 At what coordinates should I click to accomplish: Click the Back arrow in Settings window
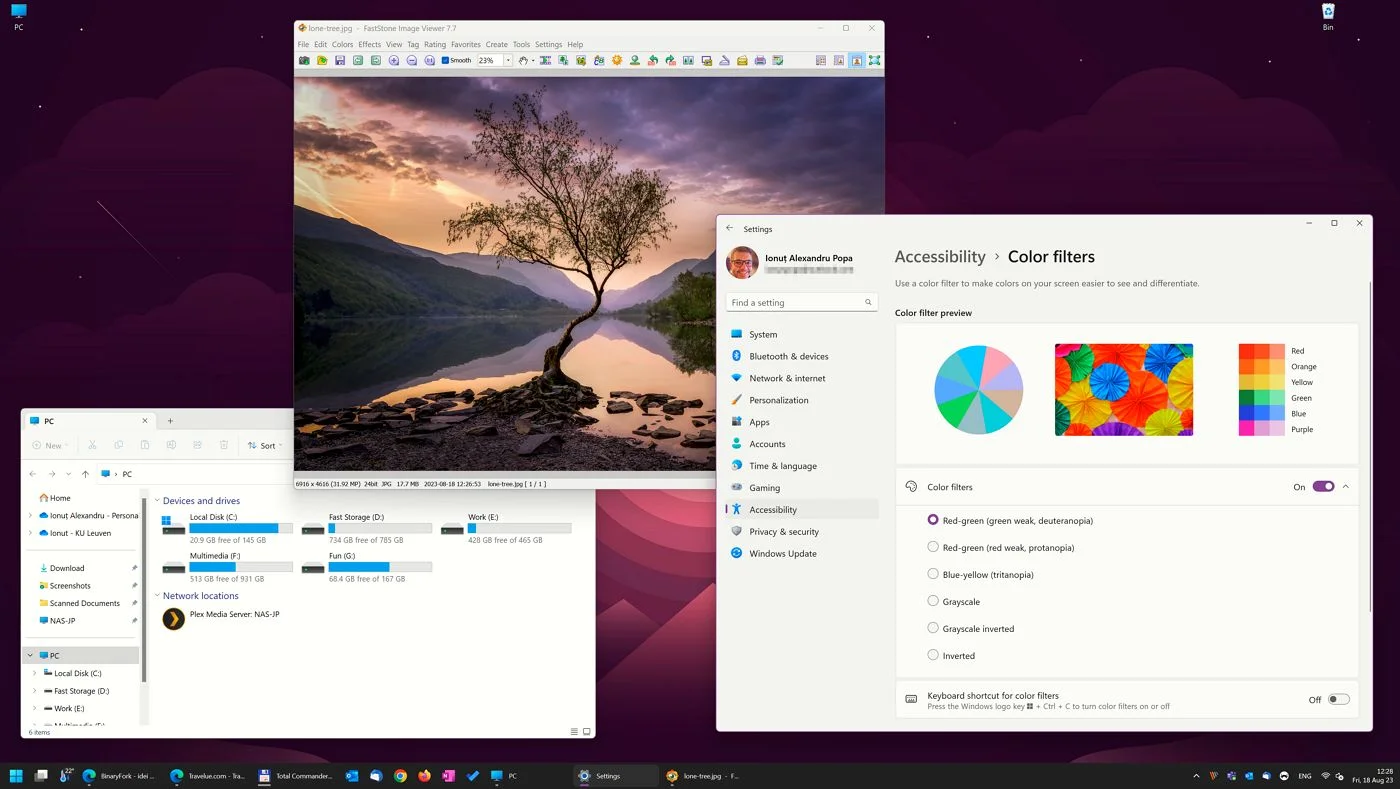(730, 229)
